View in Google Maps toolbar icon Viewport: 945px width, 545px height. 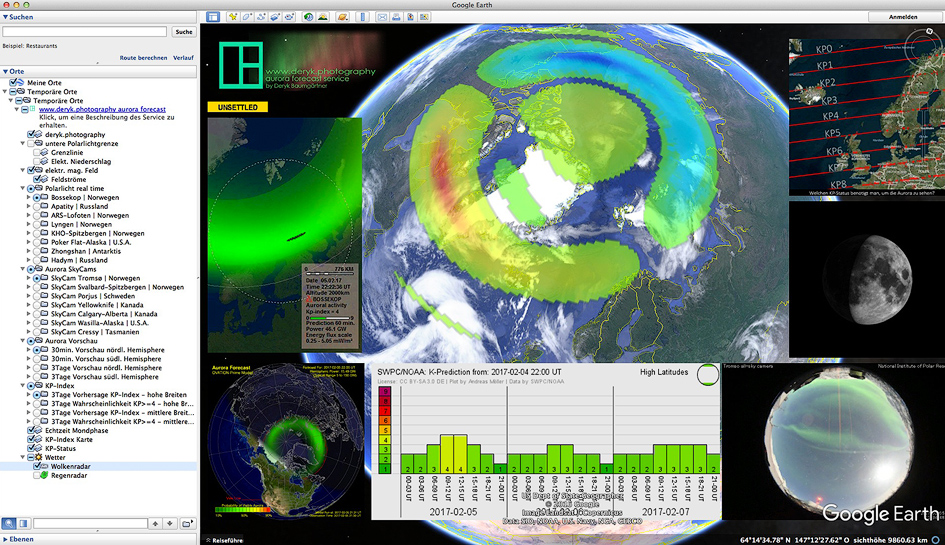pyautogui.click(x=424, y=17)
